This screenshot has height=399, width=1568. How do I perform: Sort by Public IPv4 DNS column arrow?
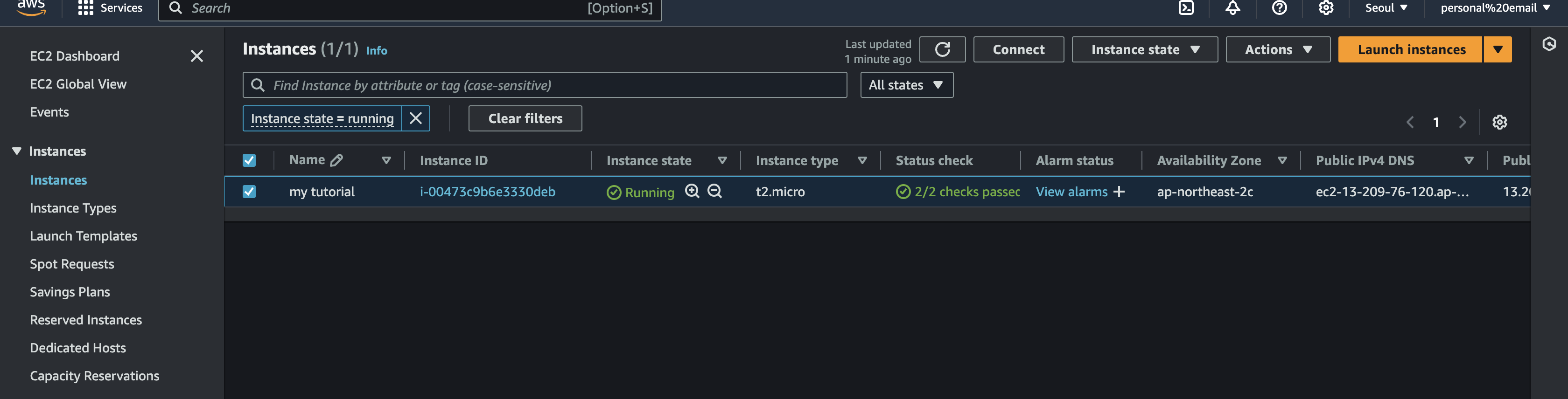pos(1468,160)
